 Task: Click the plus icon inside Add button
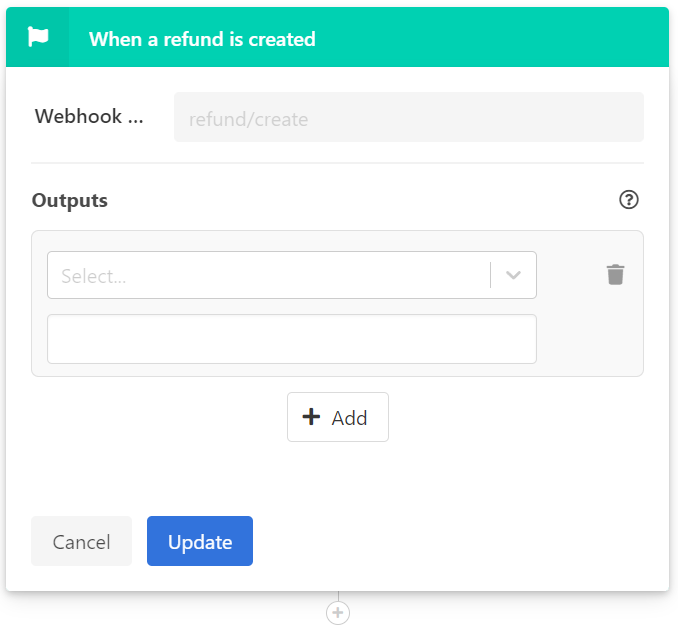point(311,417)
